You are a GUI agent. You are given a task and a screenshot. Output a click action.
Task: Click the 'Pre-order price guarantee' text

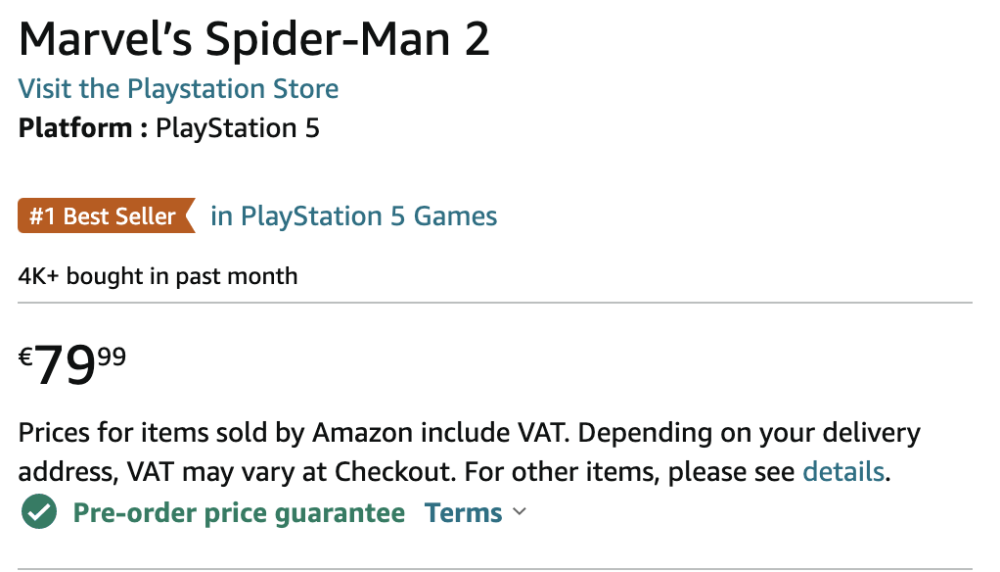239,513
